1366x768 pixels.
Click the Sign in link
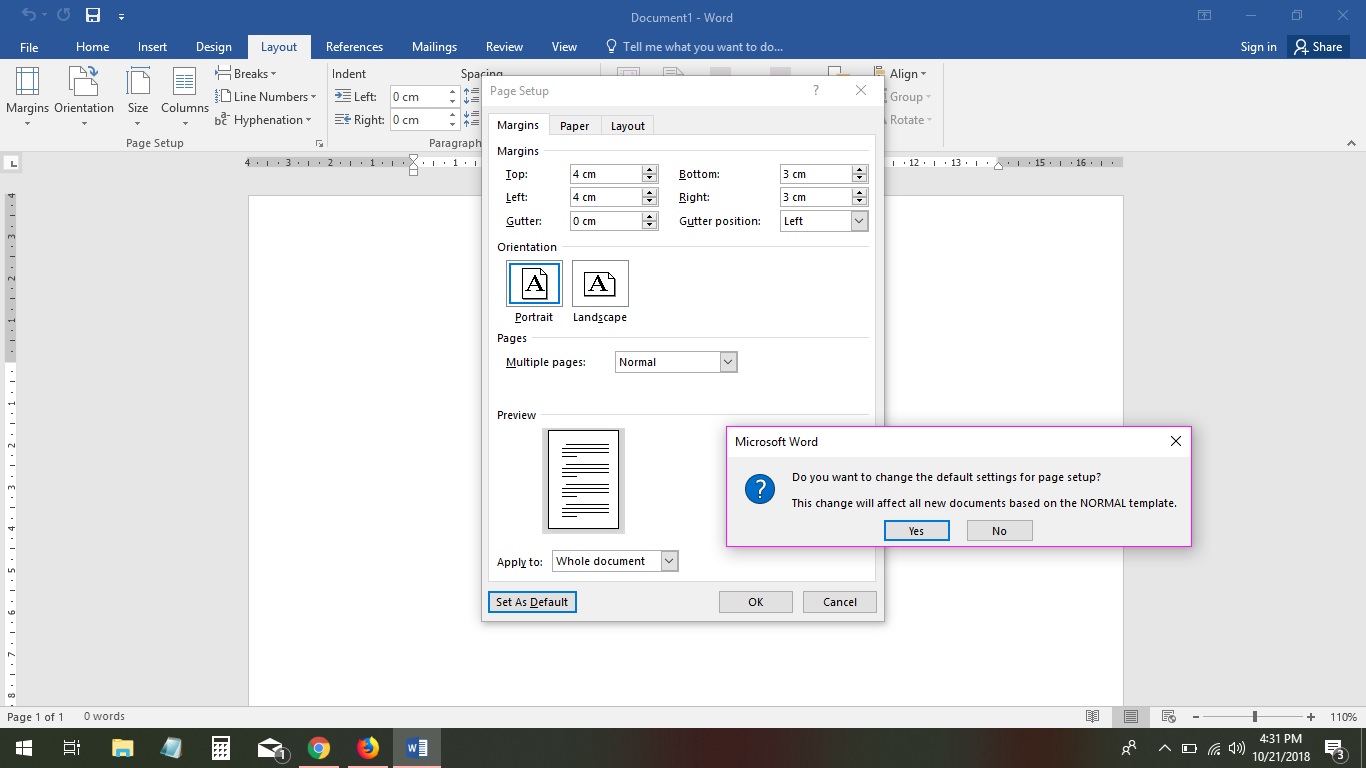point(1258,47)
